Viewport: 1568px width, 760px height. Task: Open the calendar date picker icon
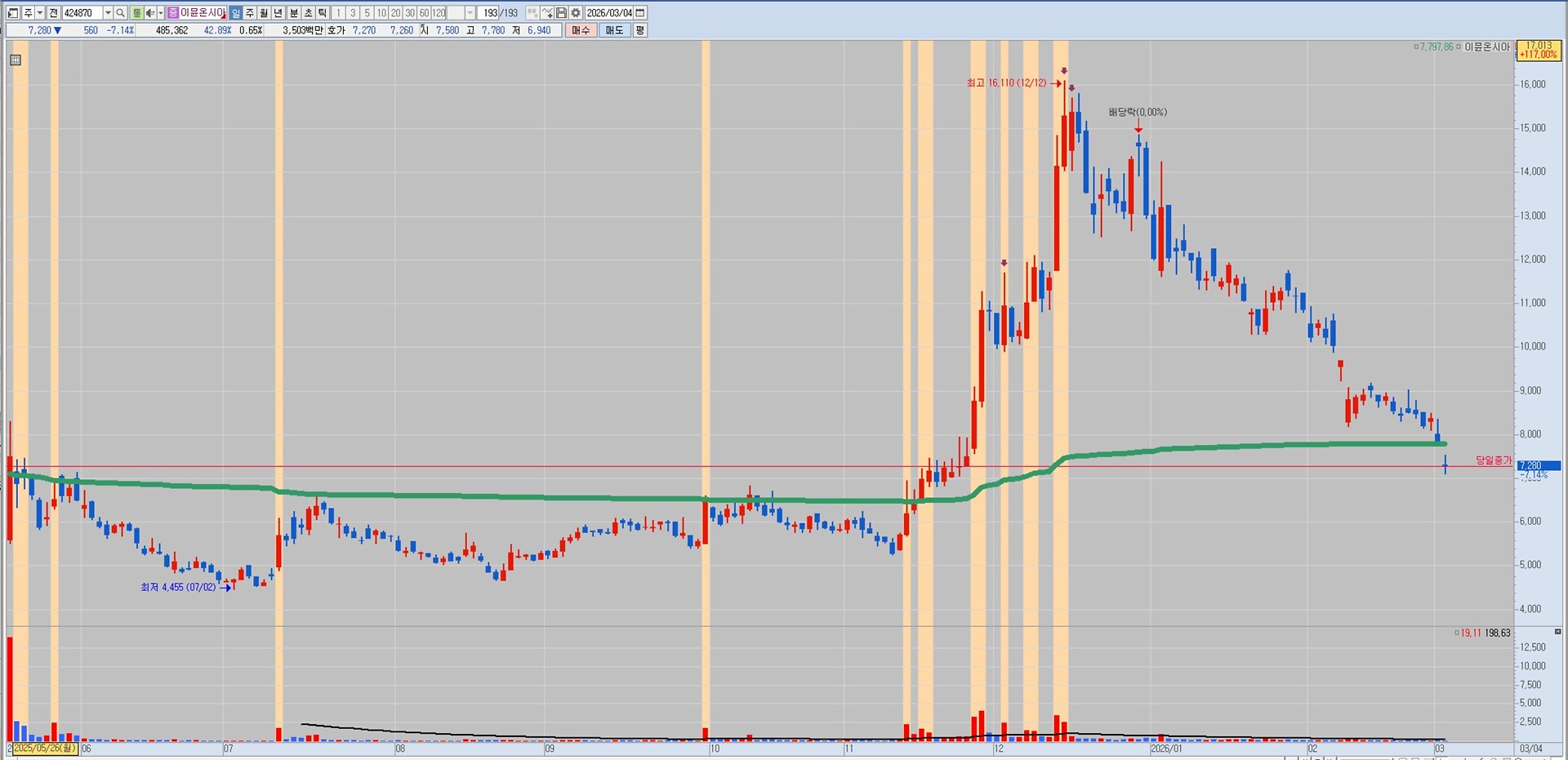pos(640,13)
